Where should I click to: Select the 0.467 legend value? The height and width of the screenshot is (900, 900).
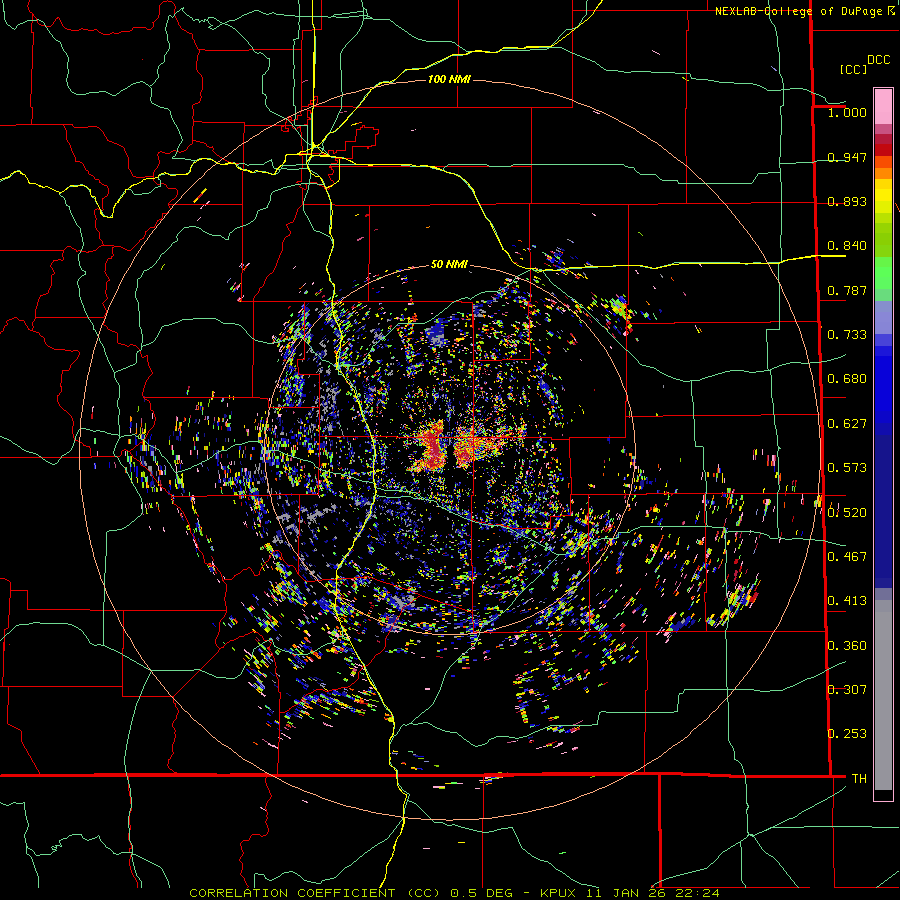(847, 556)
